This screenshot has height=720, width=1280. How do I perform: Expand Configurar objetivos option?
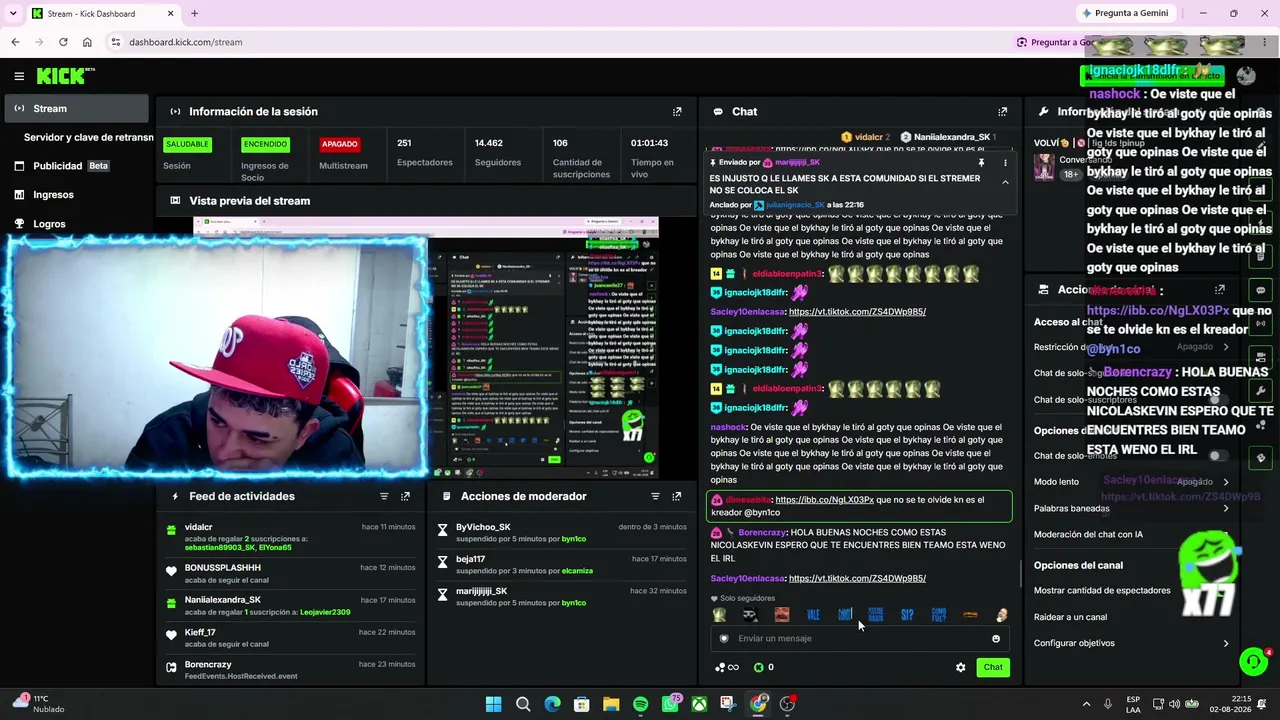pos(1131,643)
